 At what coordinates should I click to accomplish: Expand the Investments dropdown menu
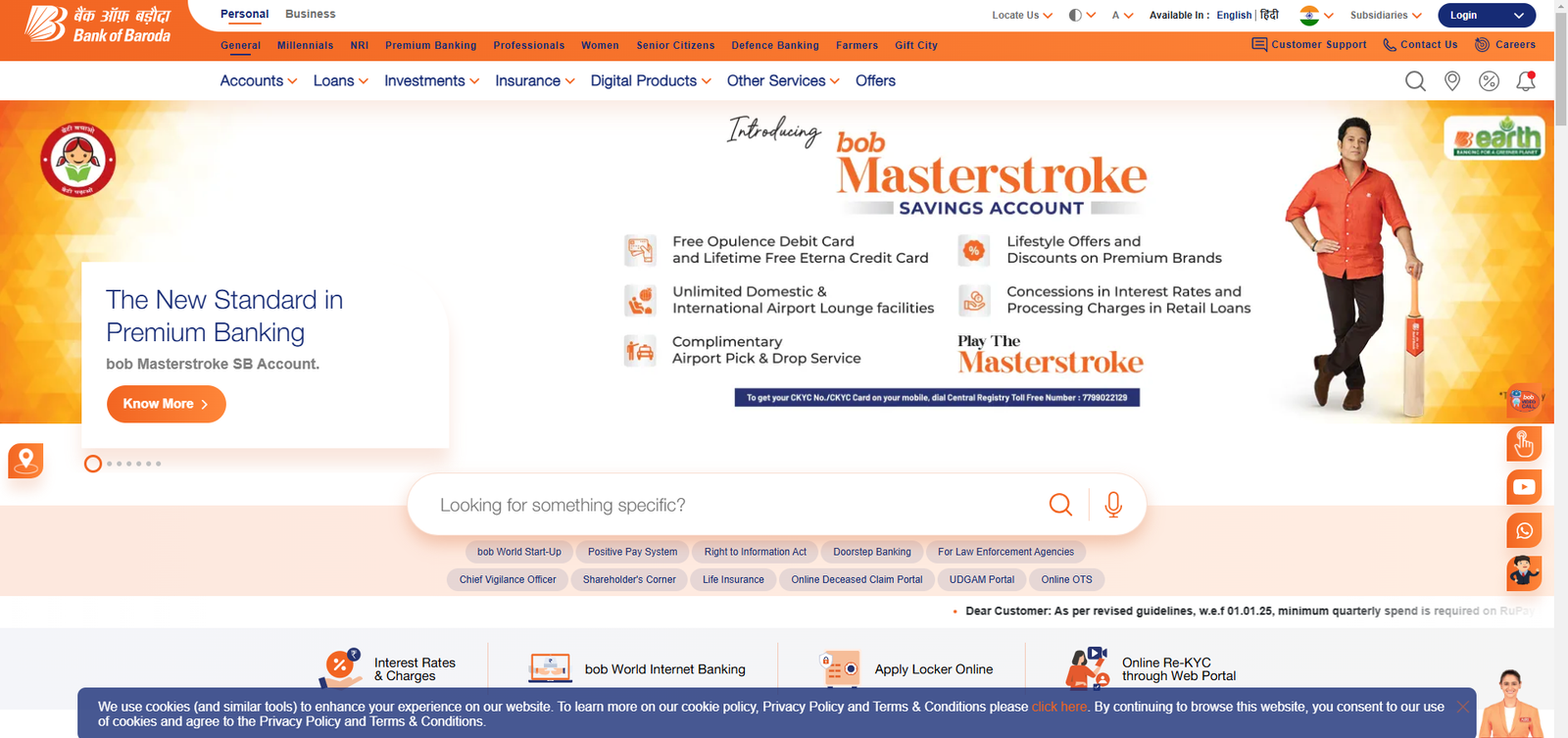coord(432,80)
